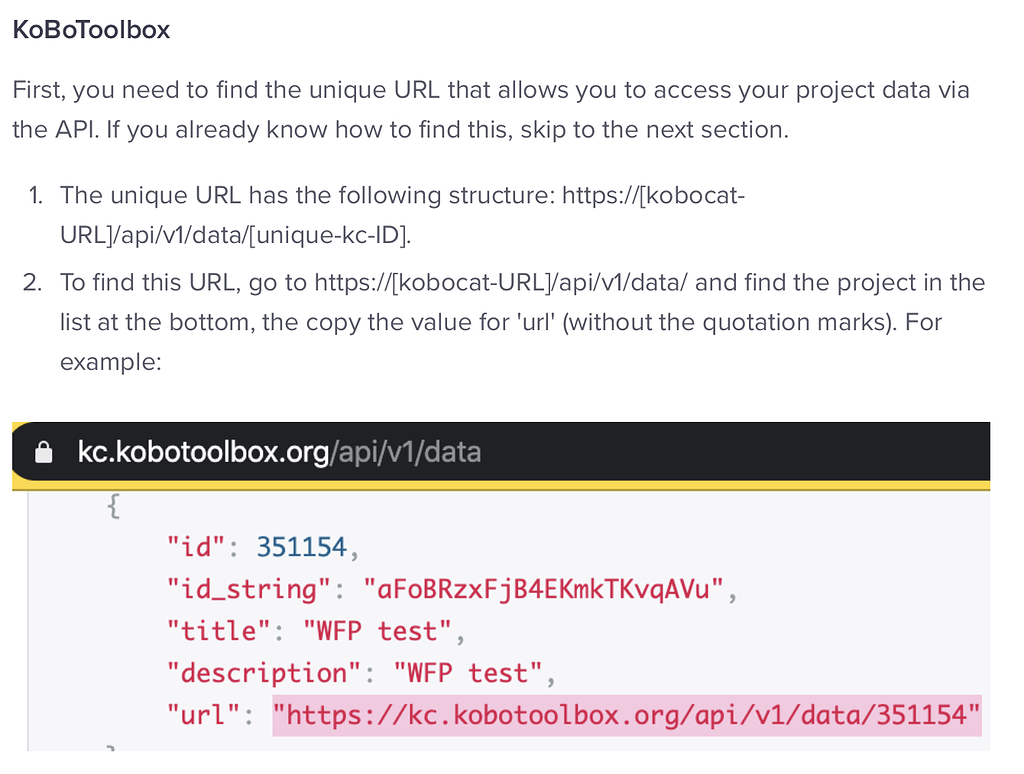
Task: Click the yellow highlight bar under the address bar
Action: (500, 486)
